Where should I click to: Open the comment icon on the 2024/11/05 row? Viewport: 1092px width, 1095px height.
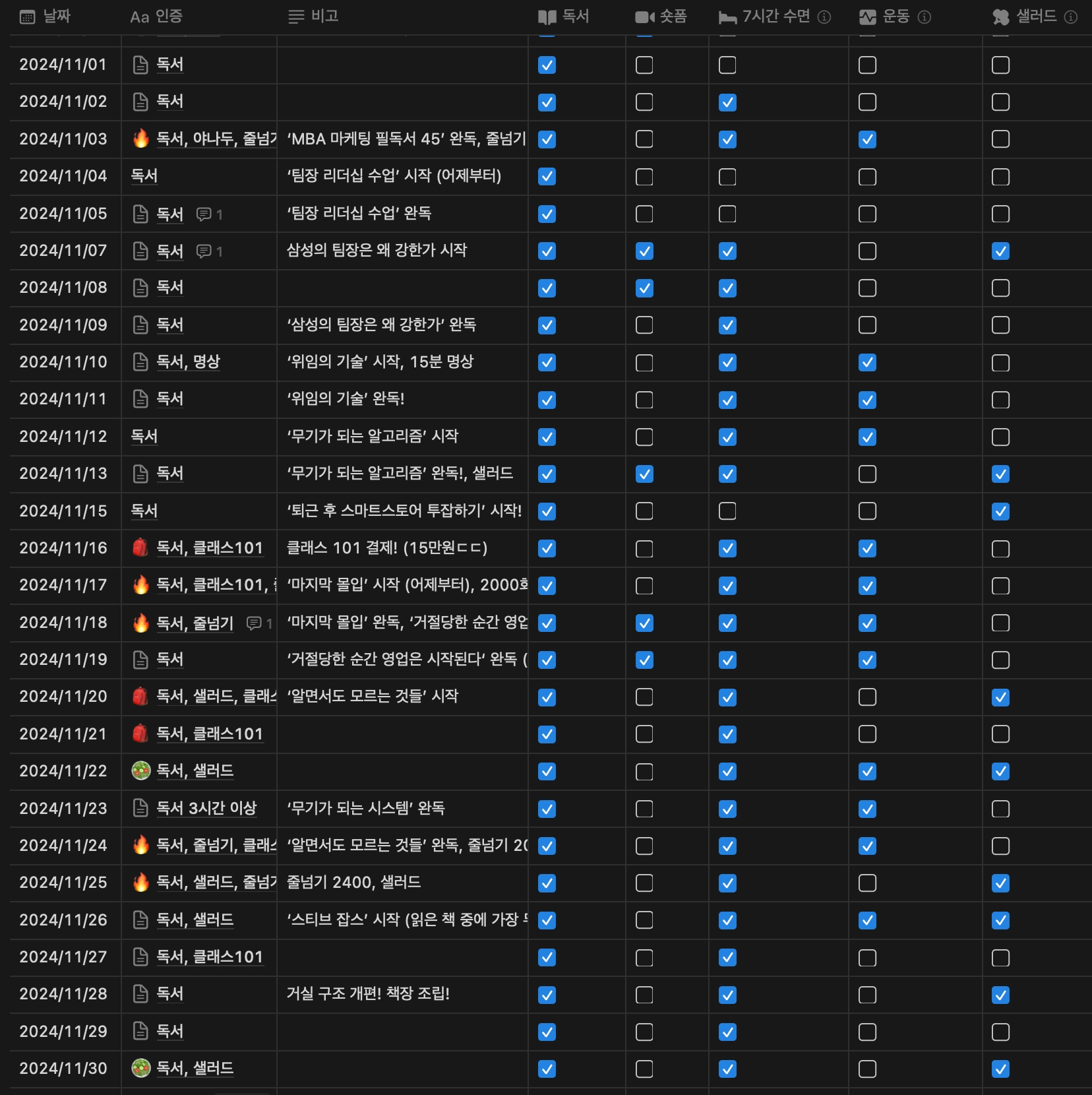pyautogui.click(x=204, y=214)
